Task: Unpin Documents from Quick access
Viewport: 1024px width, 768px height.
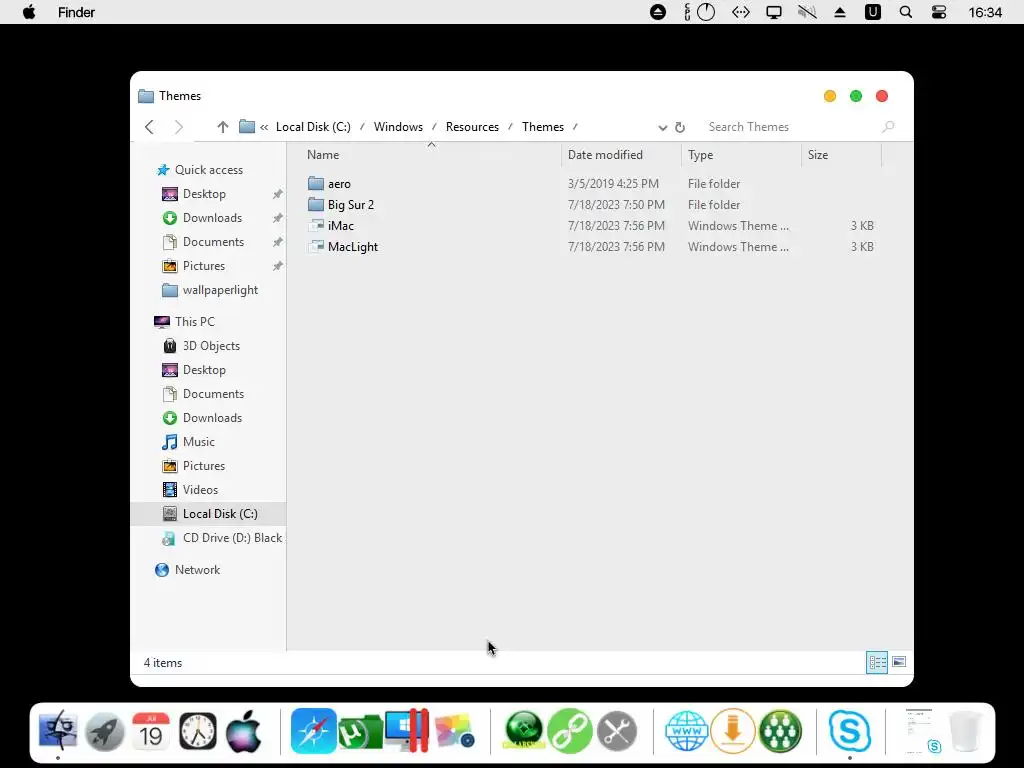Action: [278, 242]
